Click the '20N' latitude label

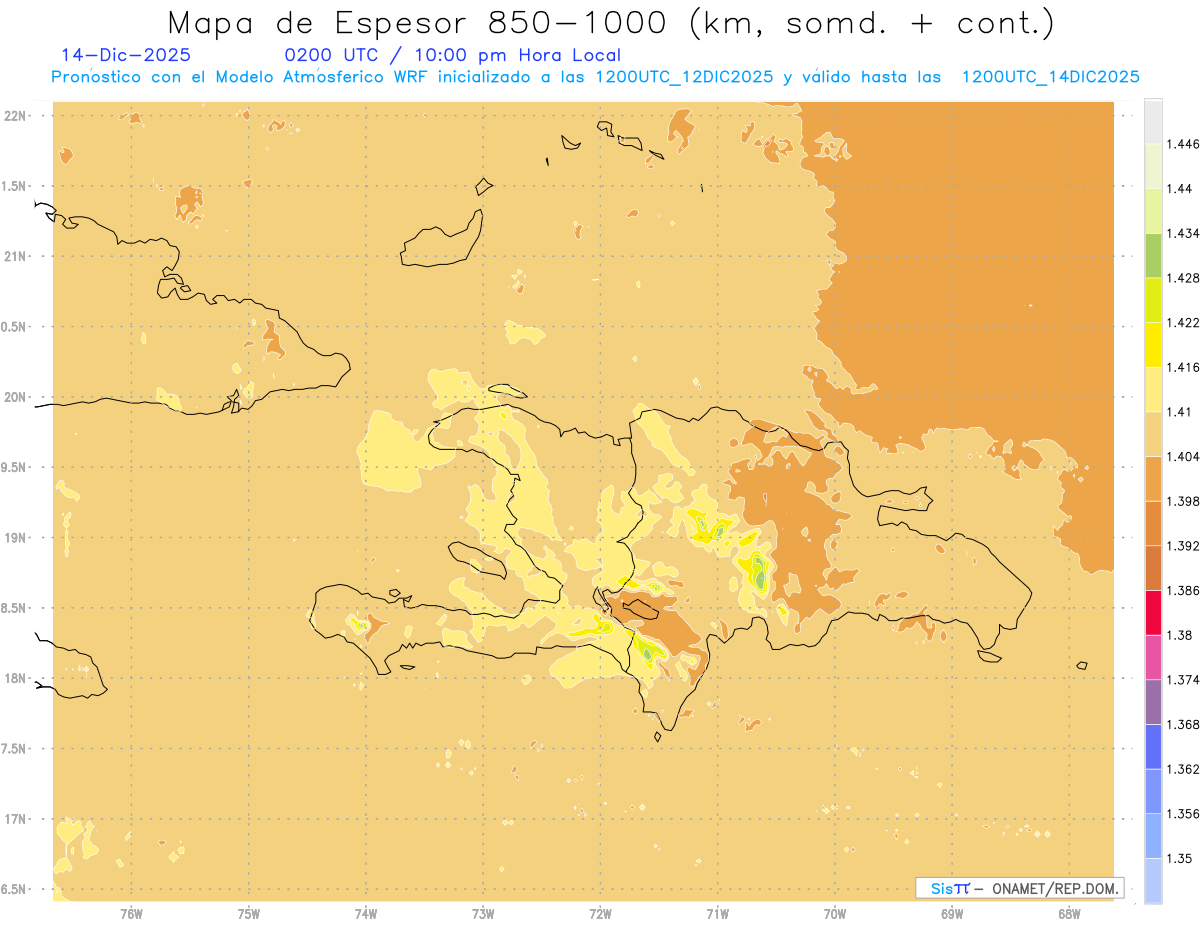(16, 398)
